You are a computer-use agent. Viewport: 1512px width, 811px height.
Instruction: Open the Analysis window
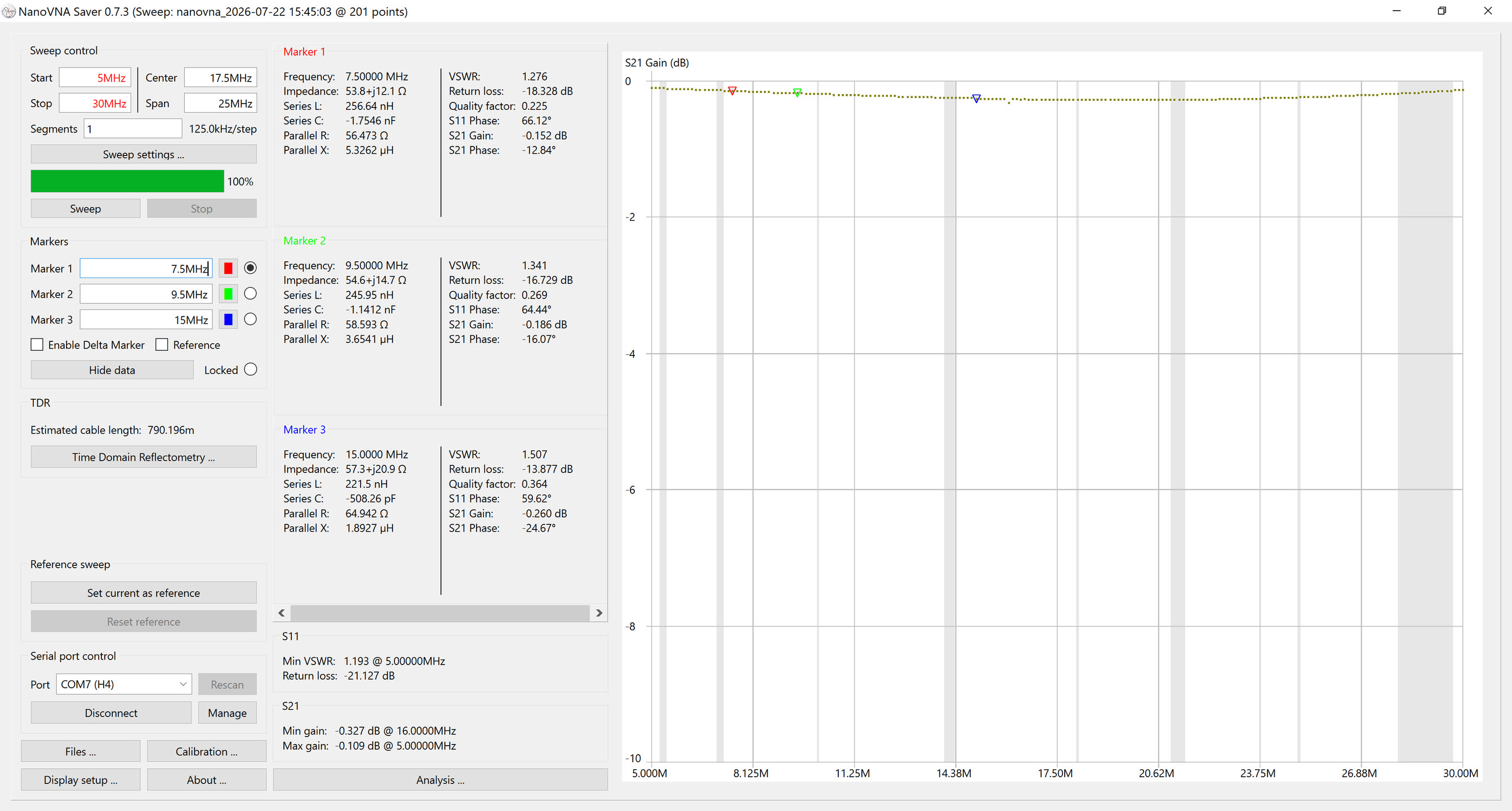440,780
